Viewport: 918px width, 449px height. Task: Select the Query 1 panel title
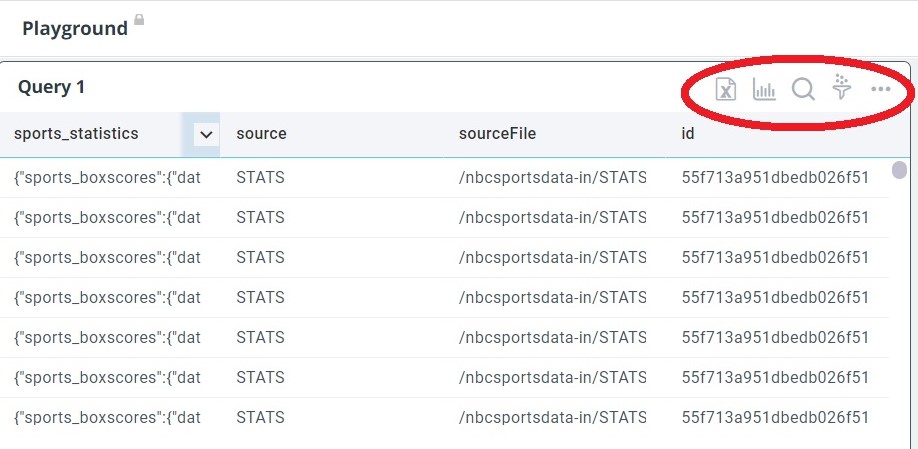pyautogui.click(x=51, y=87)
